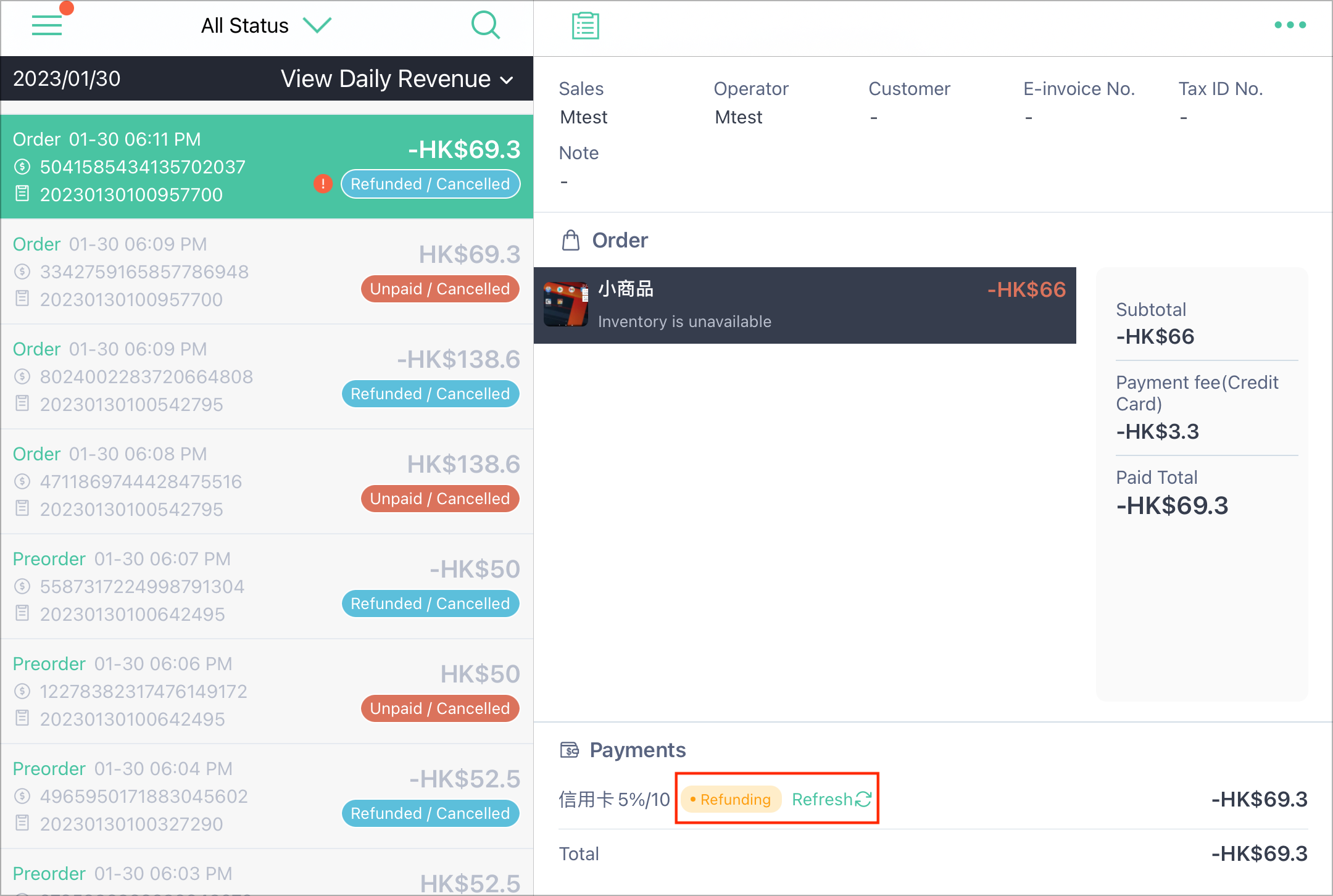
Task: Open the All Status filter dropdown
Action: click(x=267, y=25)
